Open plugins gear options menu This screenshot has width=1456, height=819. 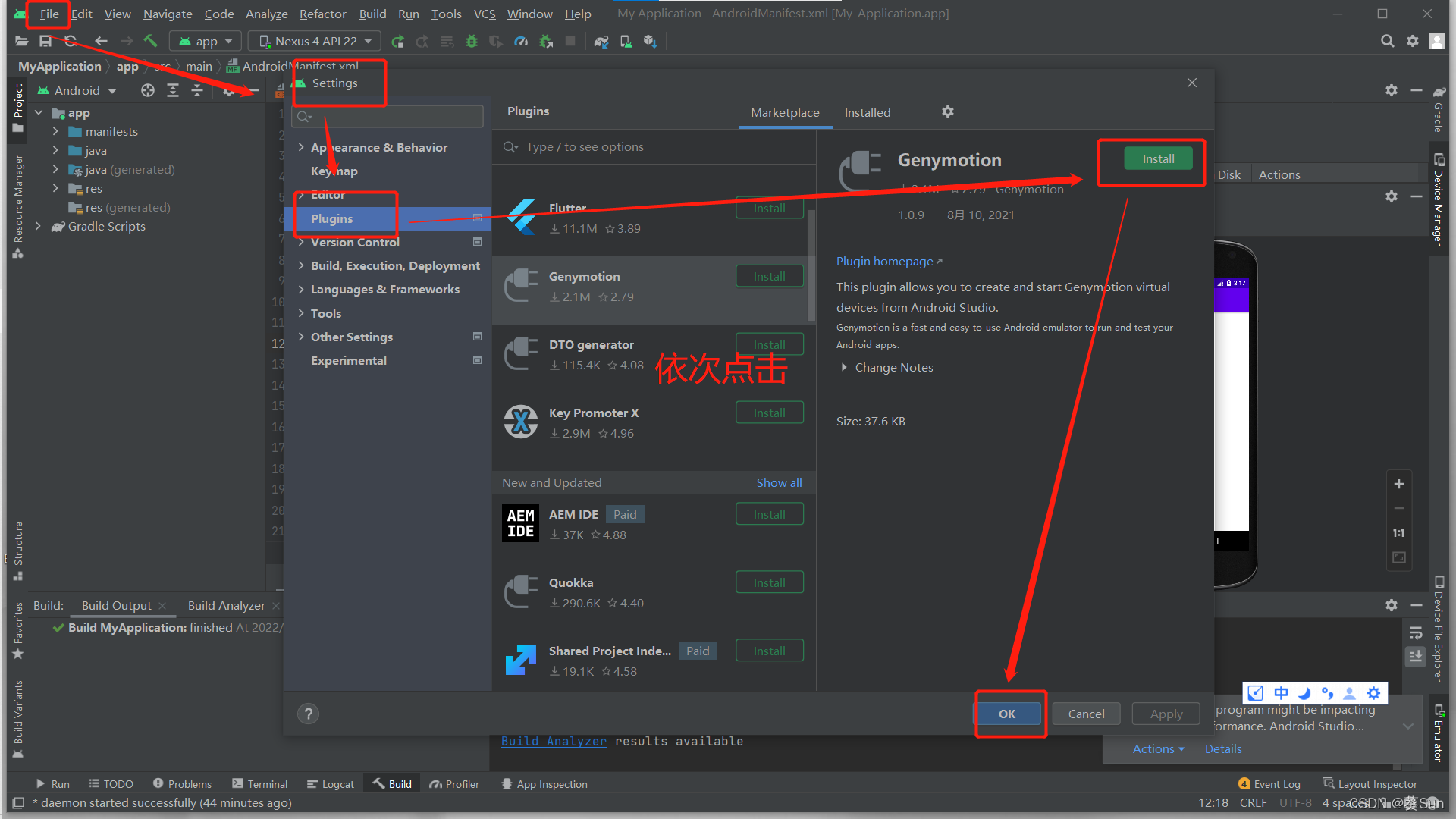point(948,111)
